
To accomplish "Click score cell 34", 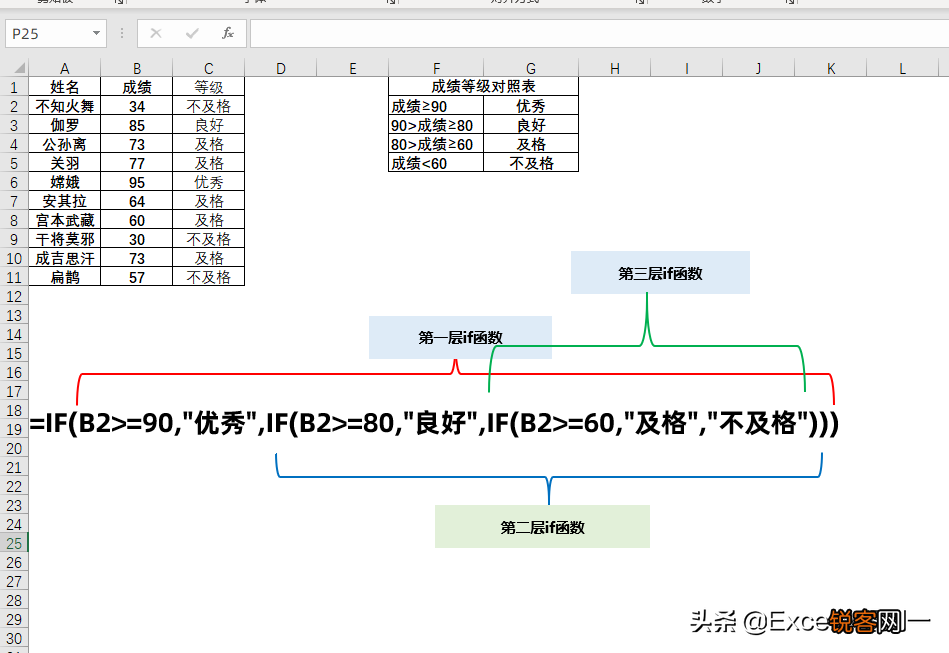I will (x=137, y=107).
